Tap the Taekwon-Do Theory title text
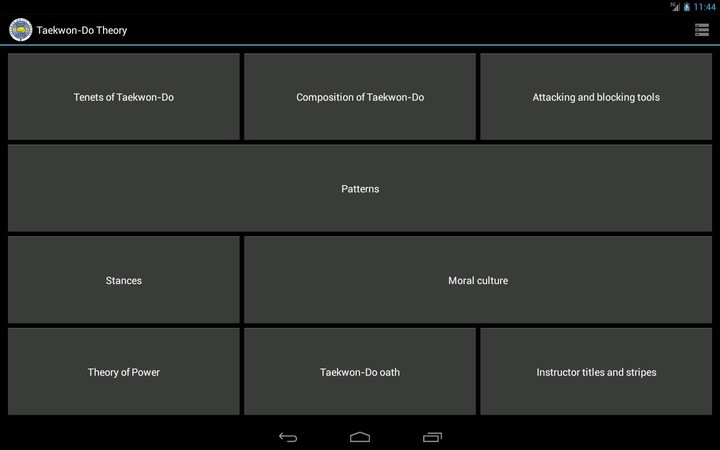The height and width of the screenshot is (450, 720). (x=82, y=30)
